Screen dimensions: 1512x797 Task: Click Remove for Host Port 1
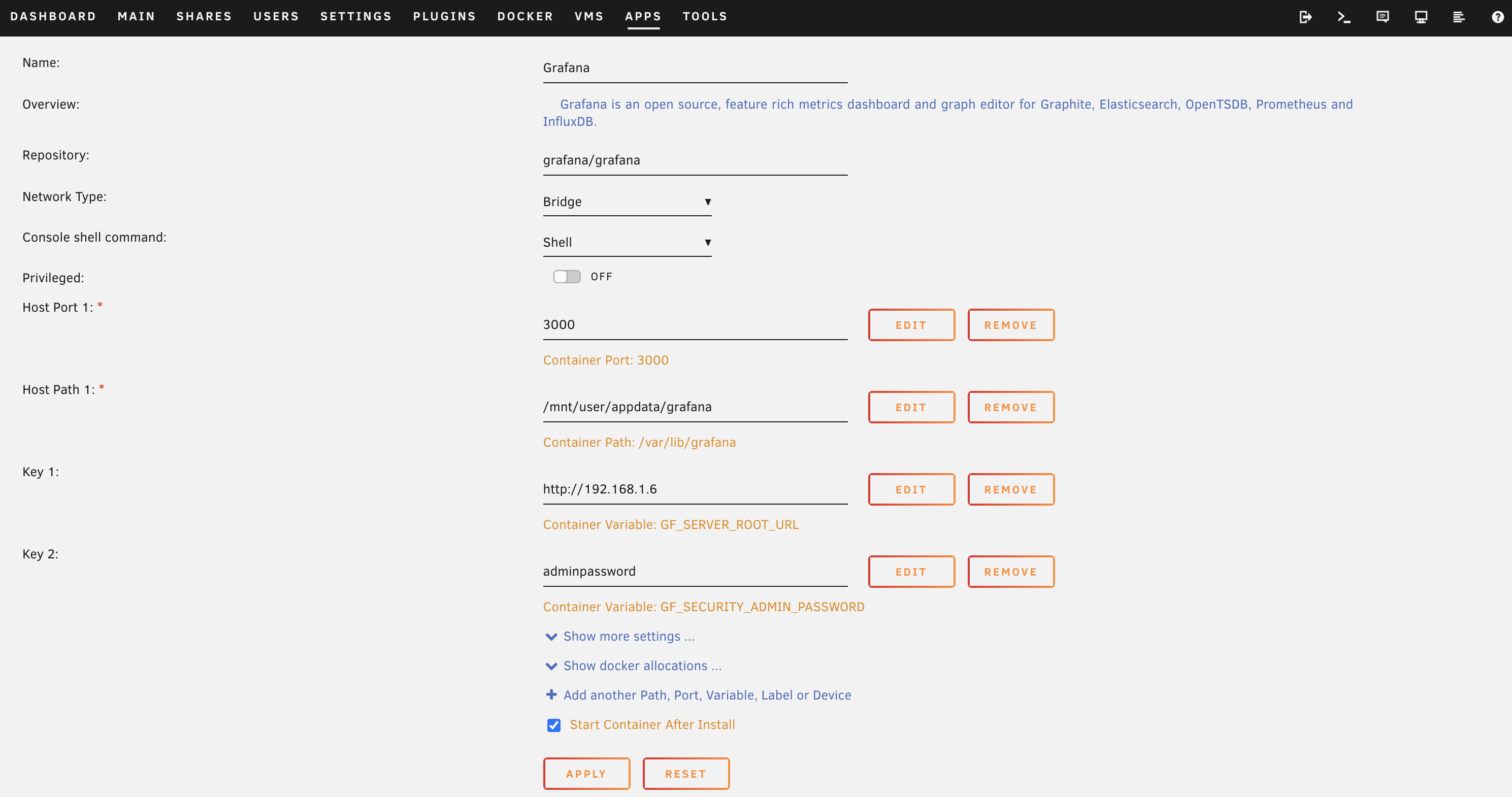click(x=1010, y=325)
